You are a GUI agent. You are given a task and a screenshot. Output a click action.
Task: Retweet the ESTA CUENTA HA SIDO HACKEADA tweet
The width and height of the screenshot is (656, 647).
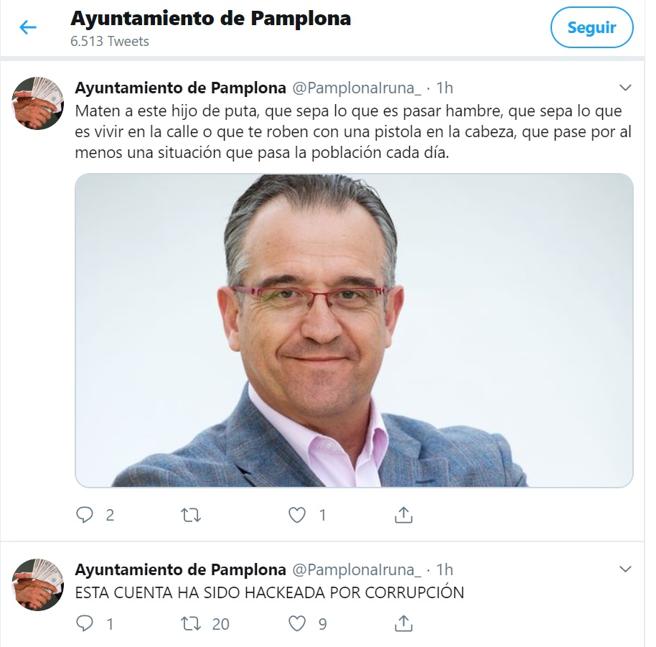pos(191,624)
